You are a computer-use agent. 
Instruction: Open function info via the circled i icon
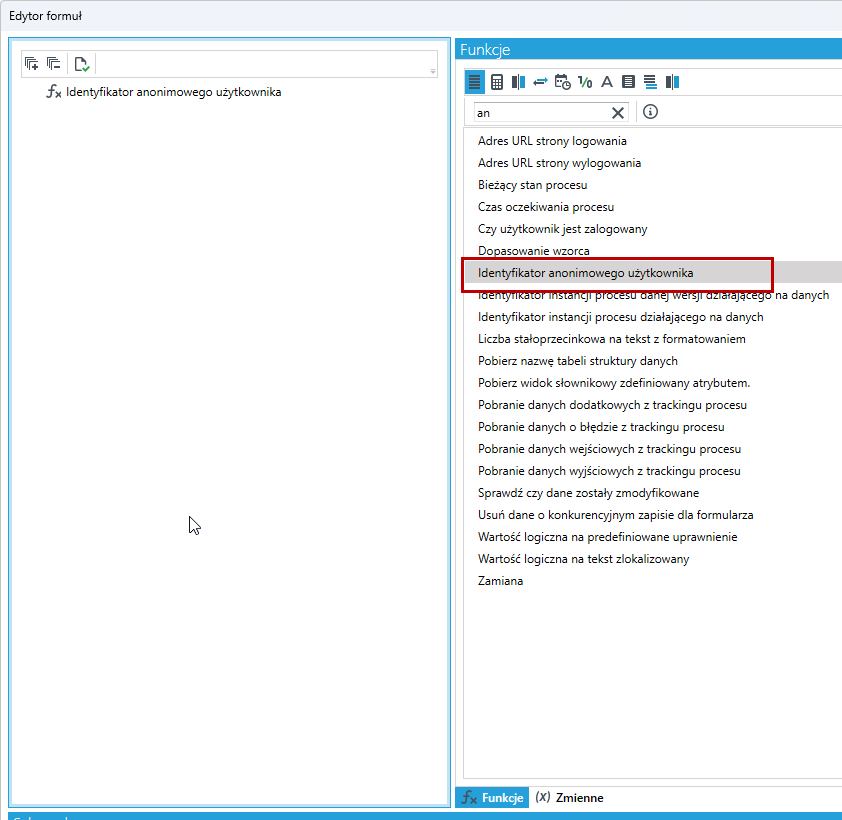coord(650,112)
